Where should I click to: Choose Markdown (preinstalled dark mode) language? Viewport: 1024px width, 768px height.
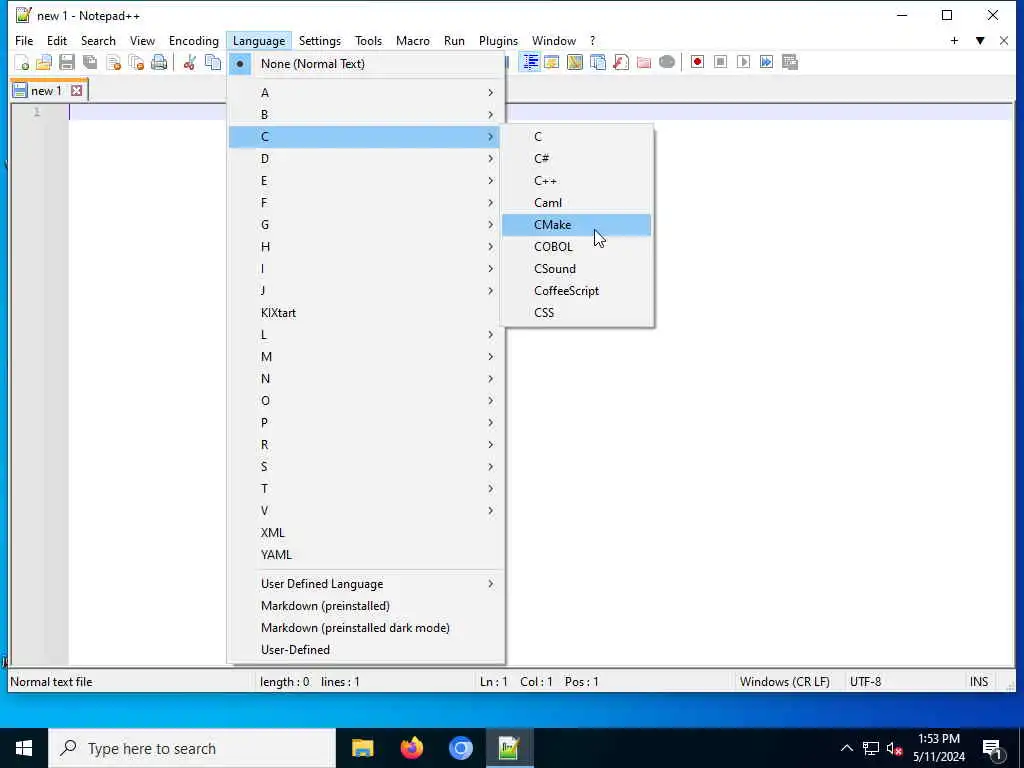tap(366, 628)
